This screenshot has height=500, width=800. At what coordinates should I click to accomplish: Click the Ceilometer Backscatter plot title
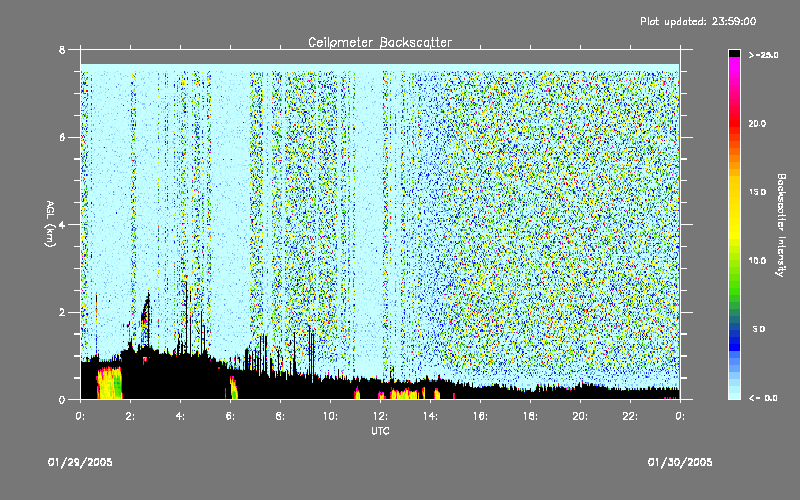[x=380, y=42]
